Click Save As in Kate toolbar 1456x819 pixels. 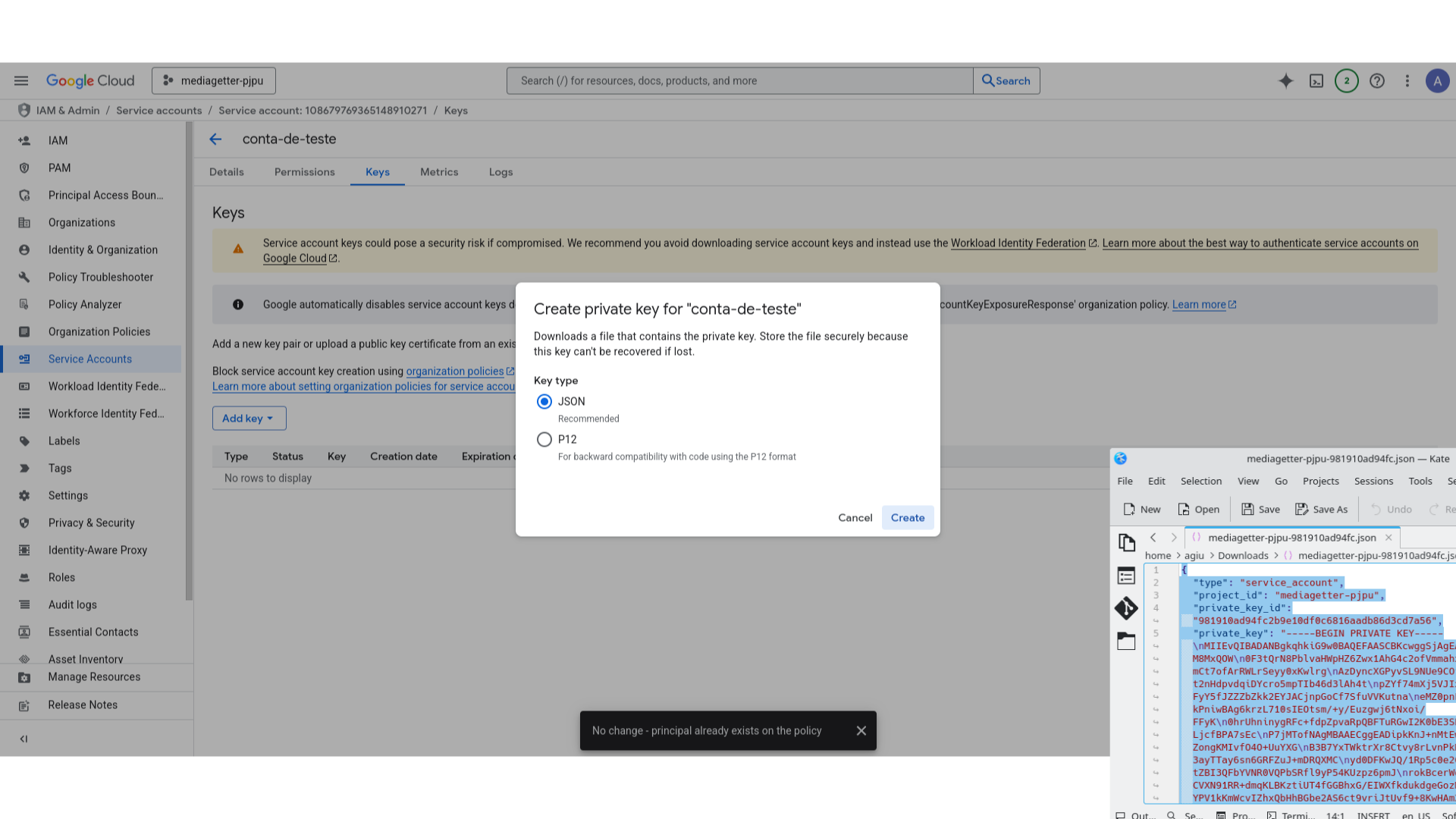point(1321,510)
